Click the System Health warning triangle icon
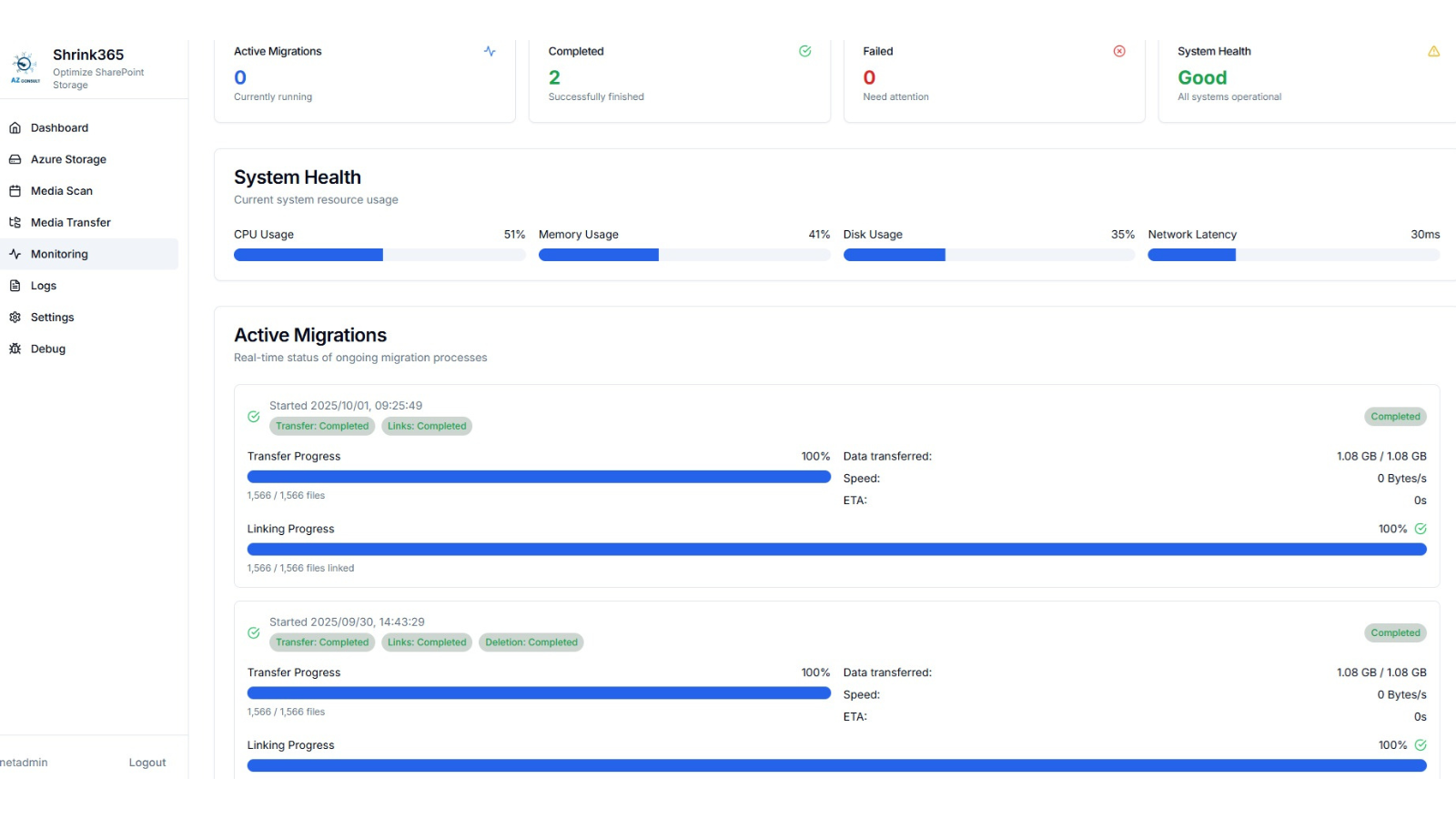Screen dimensions: 1456x819 (x=1433, y=52)
